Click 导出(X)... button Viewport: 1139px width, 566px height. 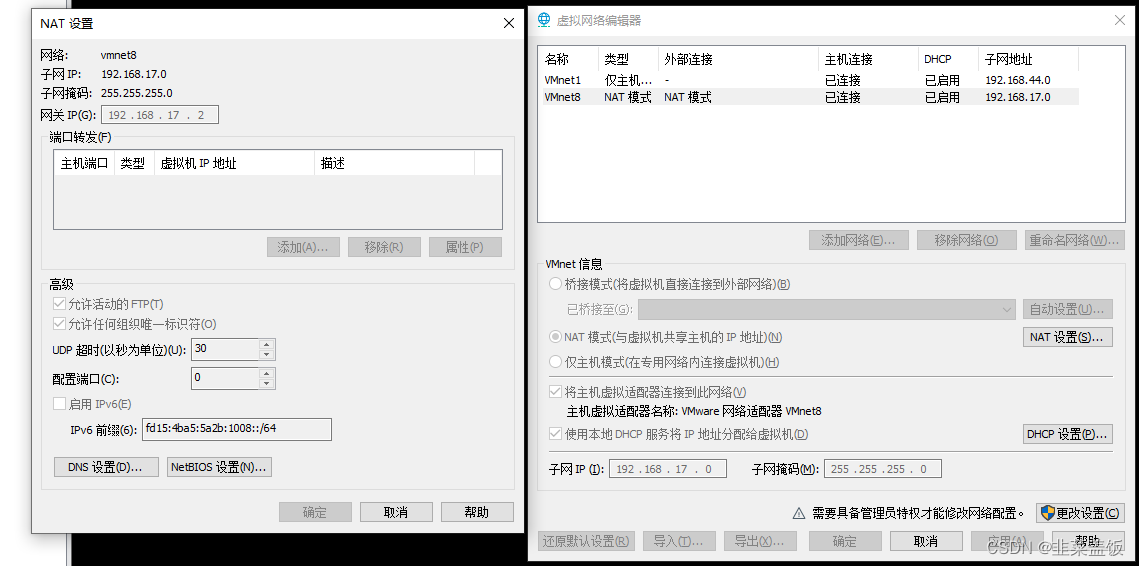coord(760,541)
